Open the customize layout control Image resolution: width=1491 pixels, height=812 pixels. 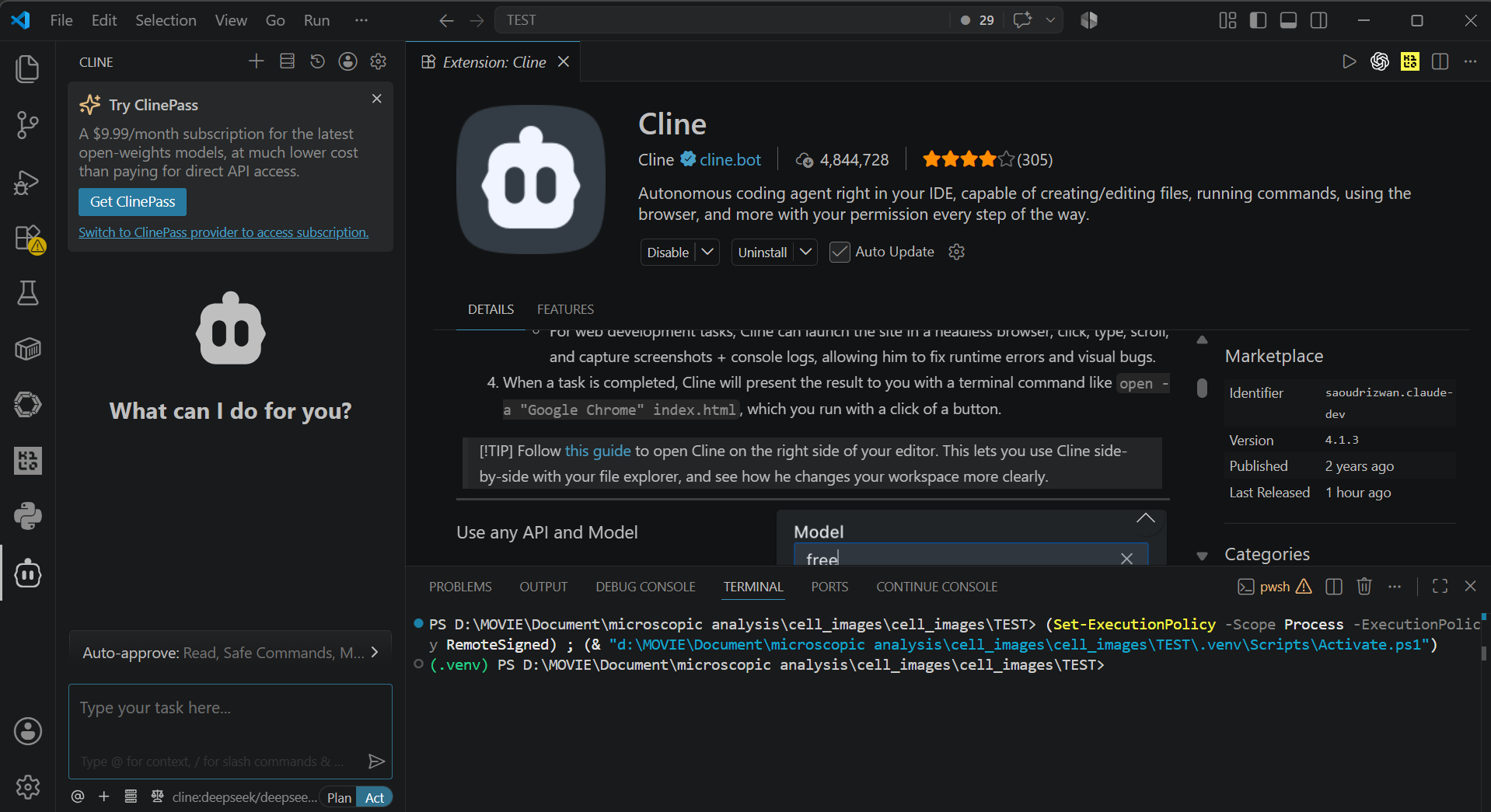point(1227,21)
